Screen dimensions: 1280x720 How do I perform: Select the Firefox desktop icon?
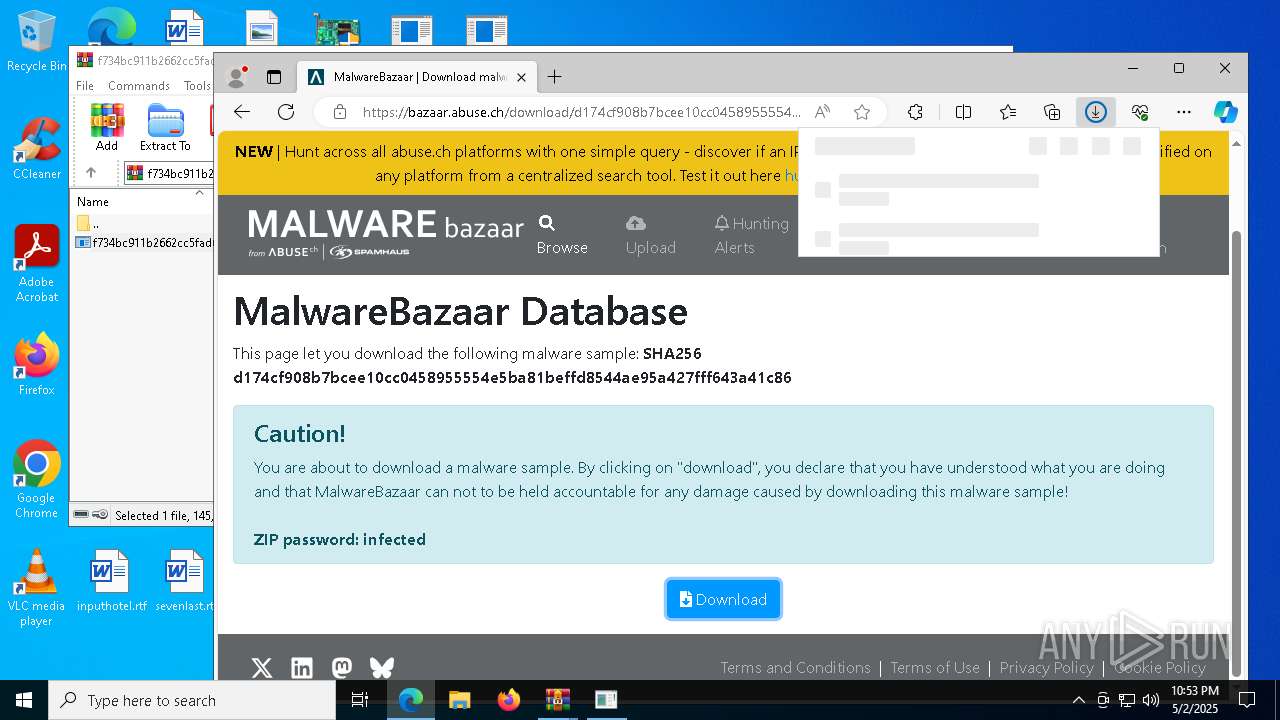37,364
